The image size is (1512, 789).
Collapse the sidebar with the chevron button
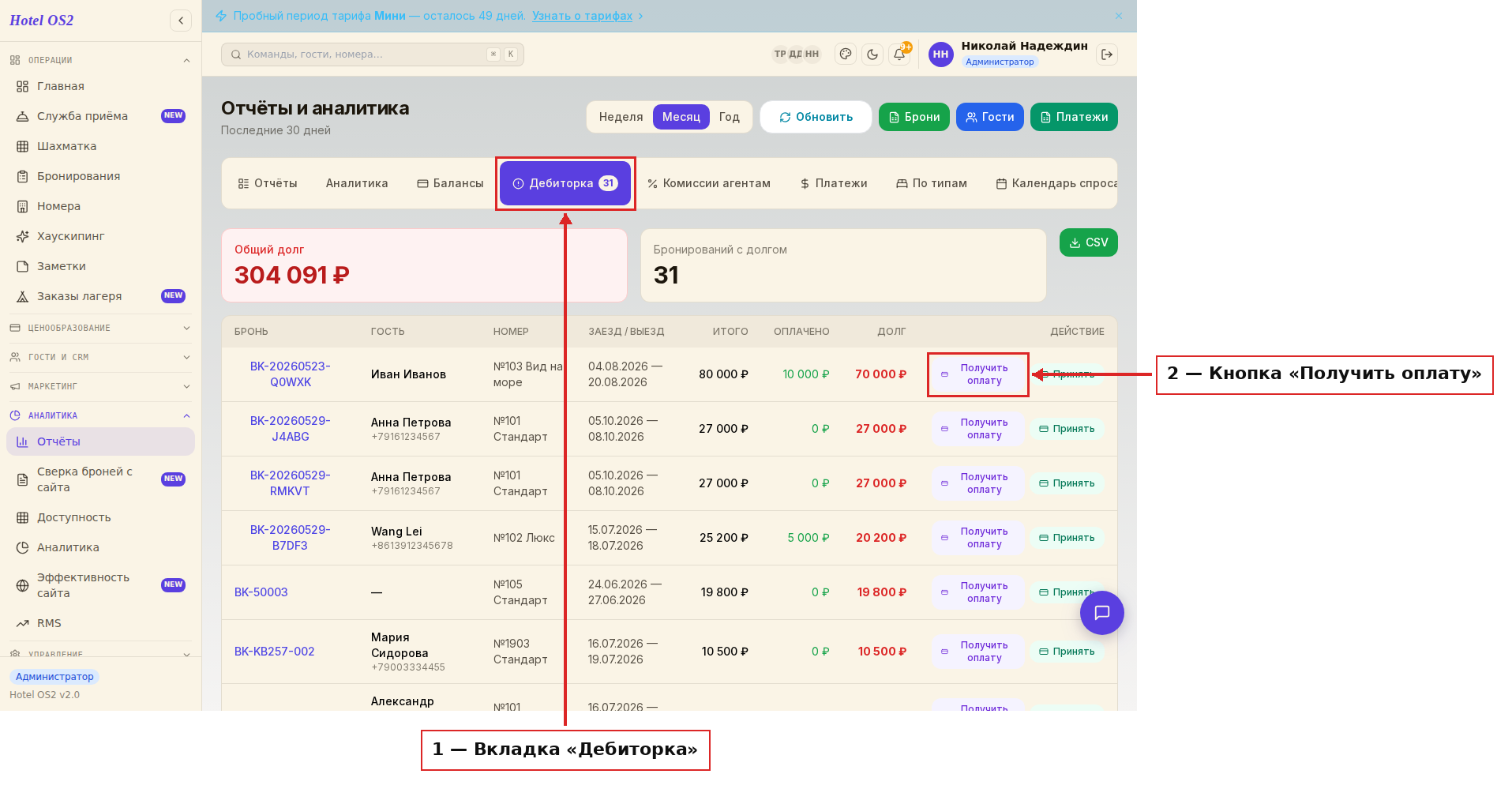181,21
